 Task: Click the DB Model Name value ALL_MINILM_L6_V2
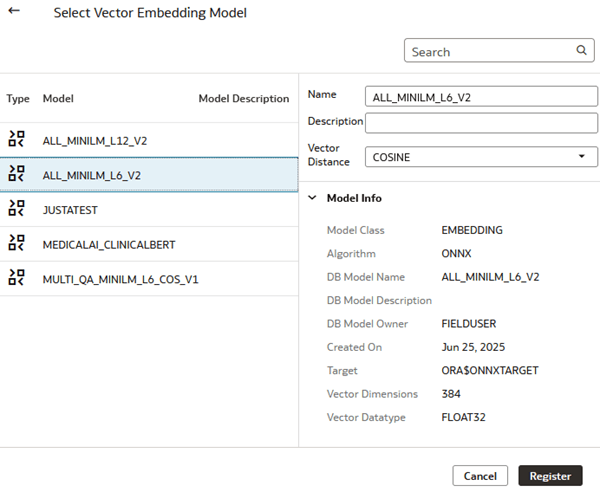tap(490, 277)
